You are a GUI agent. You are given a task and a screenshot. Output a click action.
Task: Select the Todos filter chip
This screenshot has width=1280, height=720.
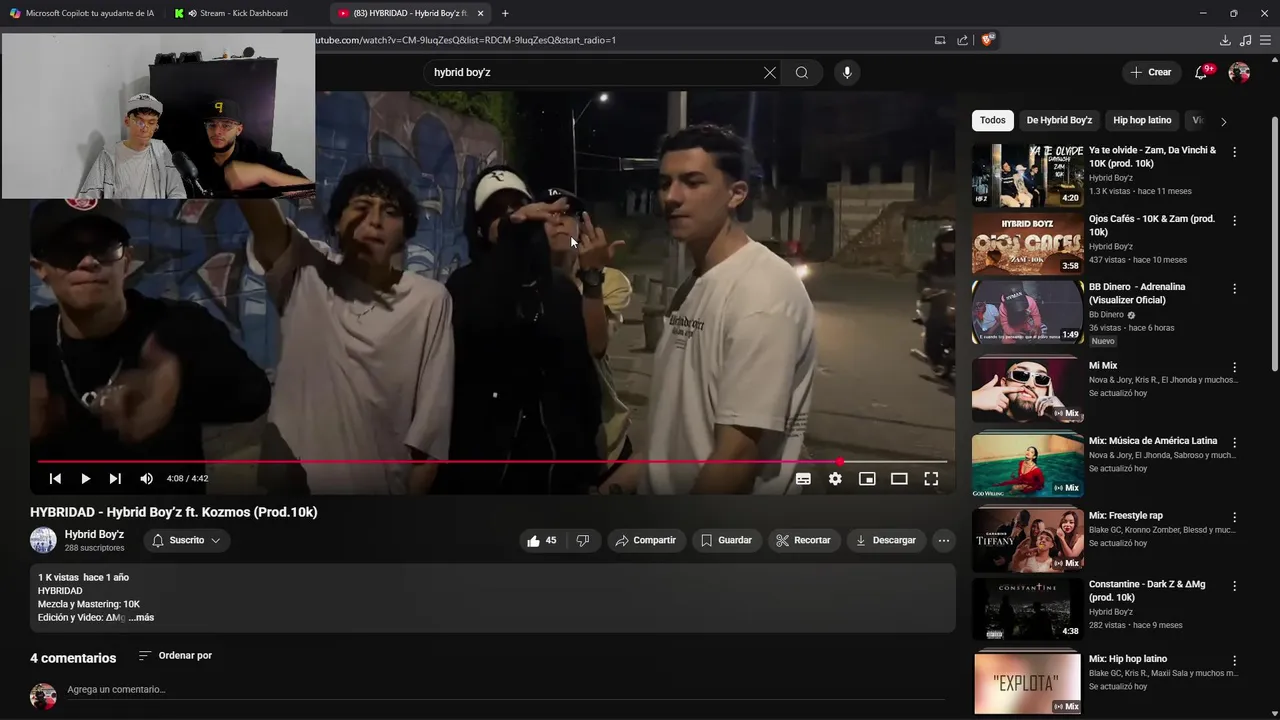tap(993, 120)
